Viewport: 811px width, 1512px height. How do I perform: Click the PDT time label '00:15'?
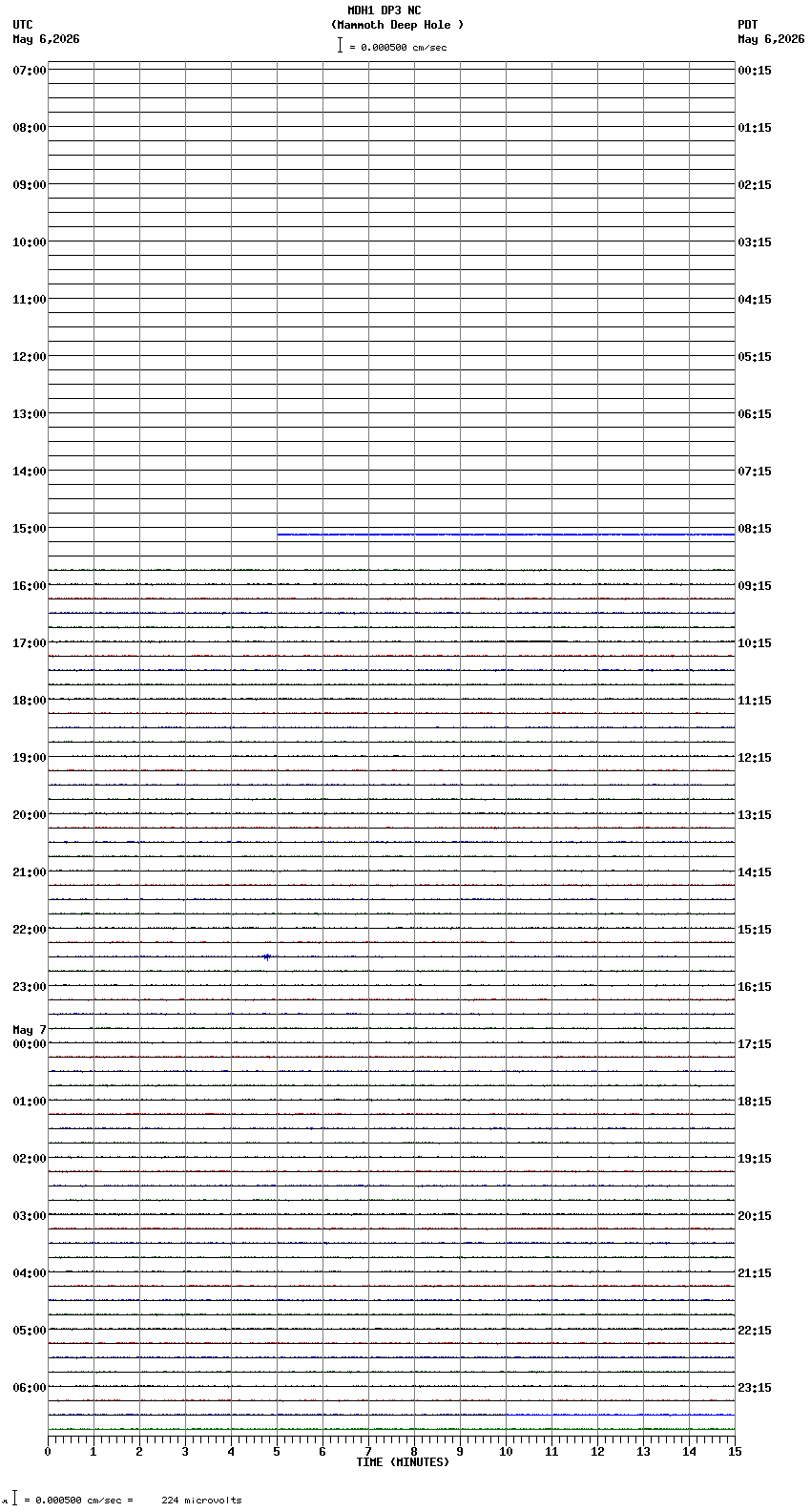754,71
